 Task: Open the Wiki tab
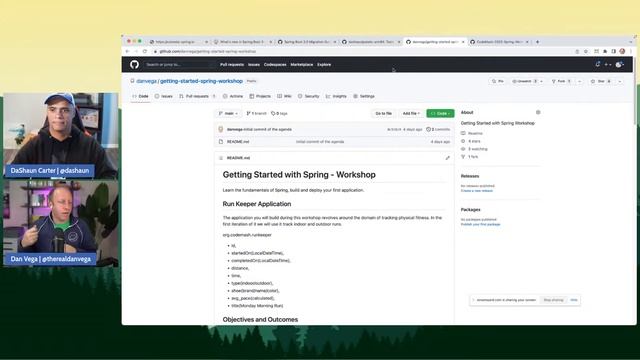click(x=284, y=96)
